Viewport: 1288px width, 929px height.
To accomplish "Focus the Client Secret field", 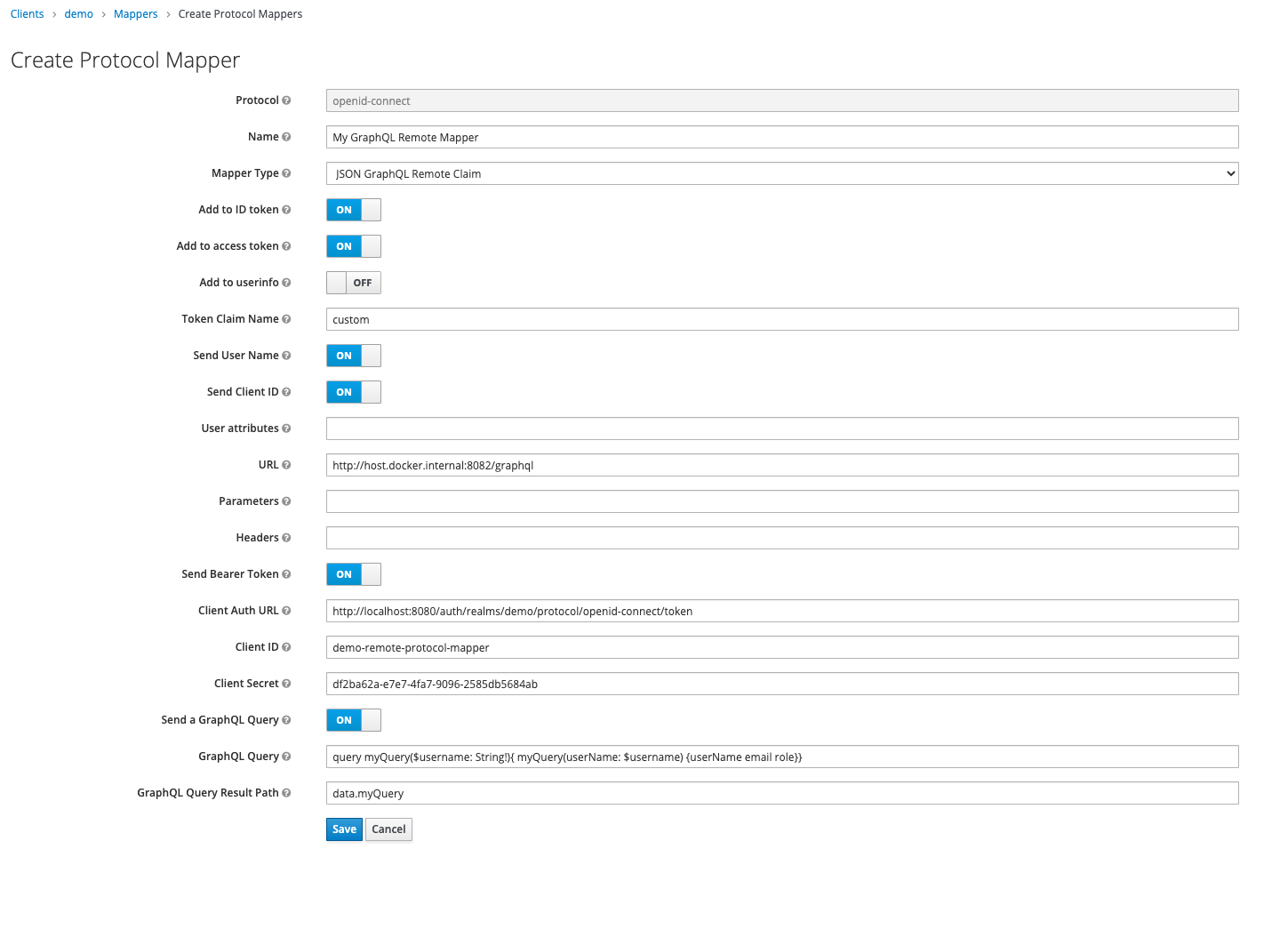I will 782,684.
